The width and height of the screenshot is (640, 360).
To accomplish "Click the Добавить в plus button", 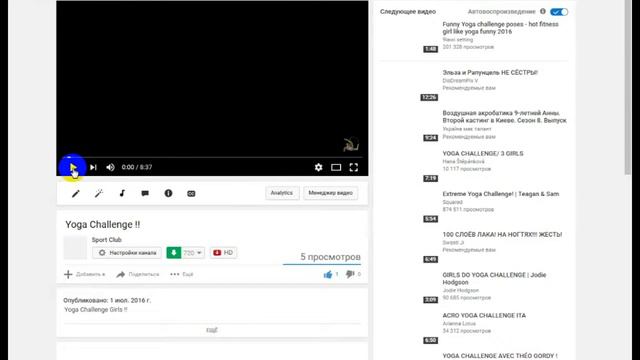I will [x=84, y=274].
